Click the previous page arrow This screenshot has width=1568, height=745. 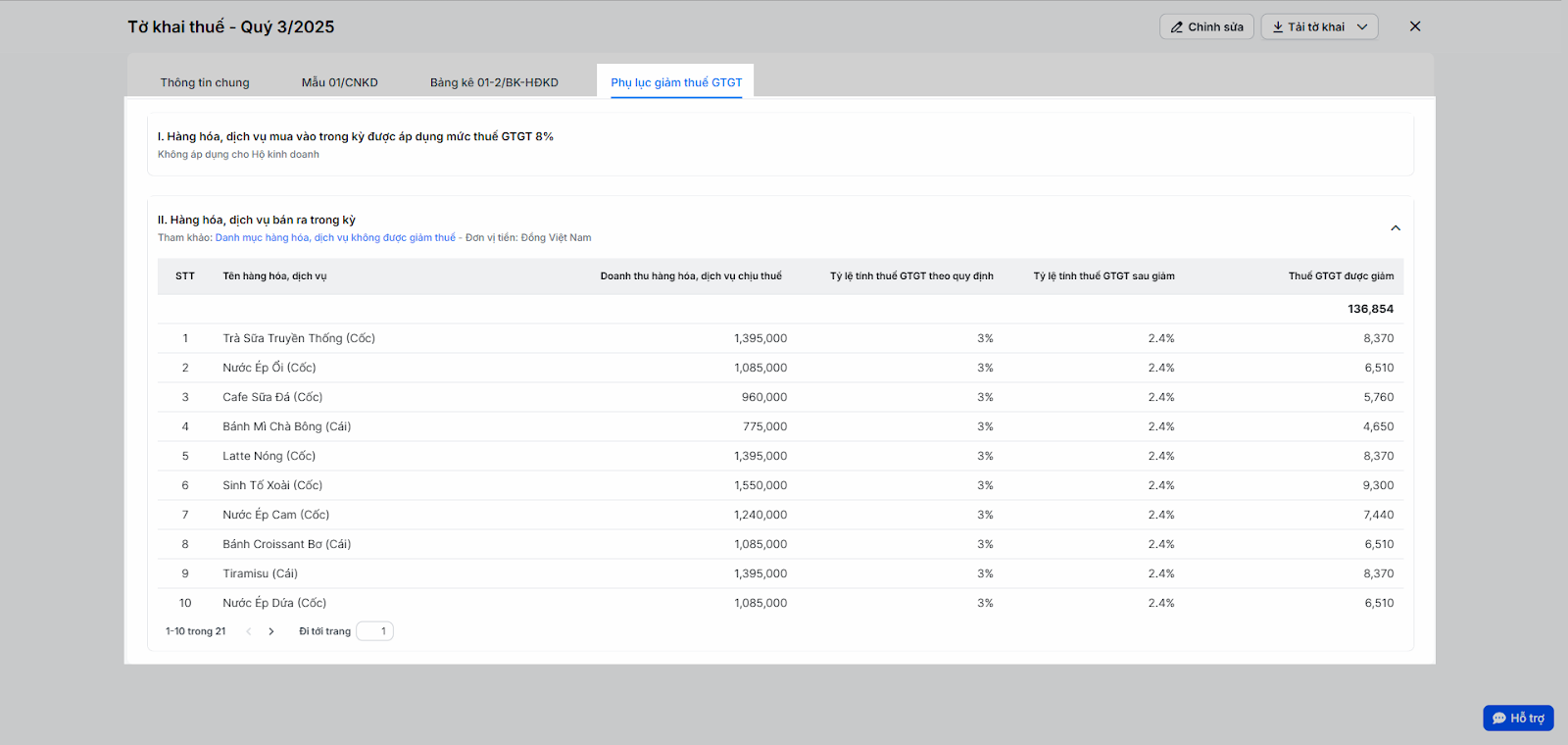pyautogui.click(x=249, y=631)
